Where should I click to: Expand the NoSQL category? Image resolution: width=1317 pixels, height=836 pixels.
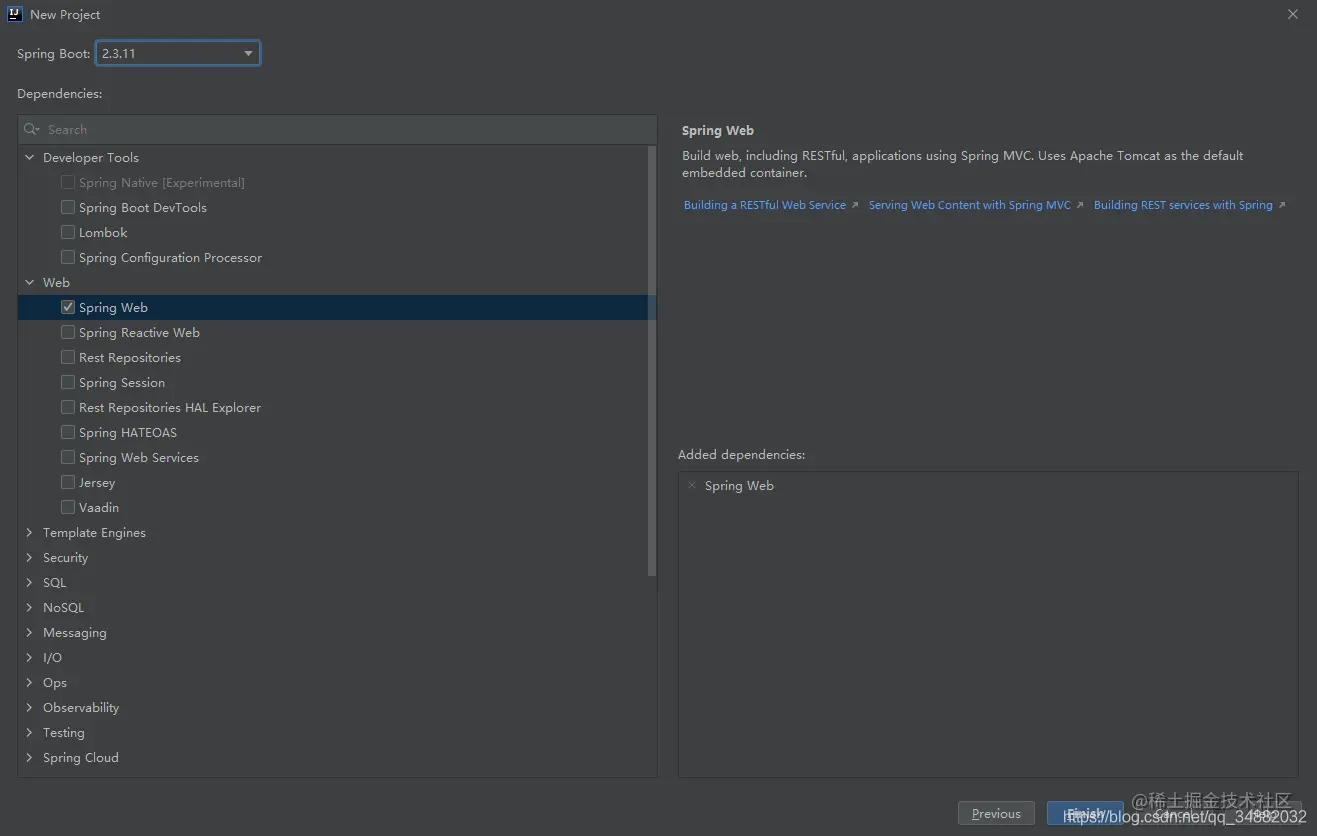(30, 607)
